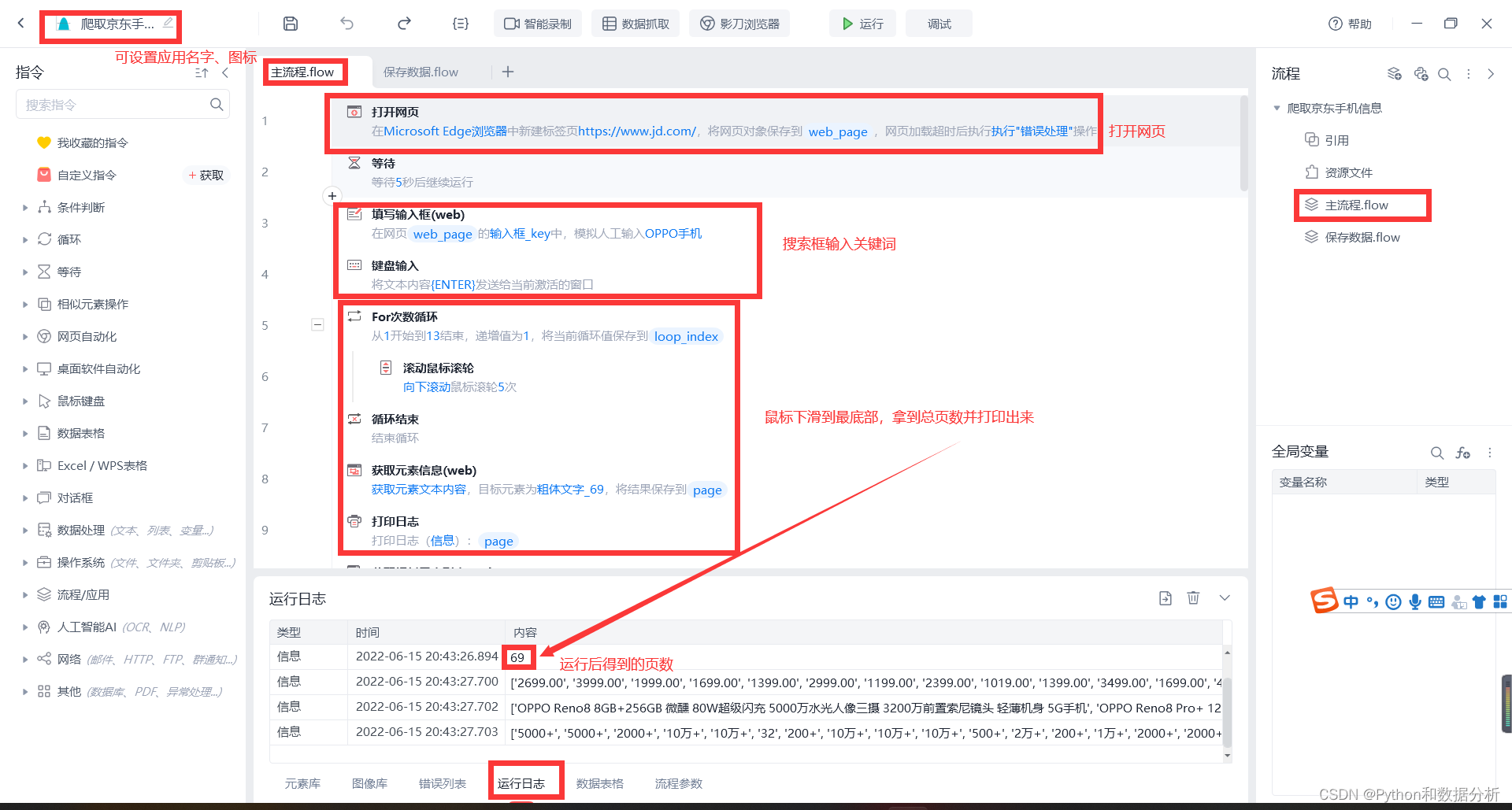The width and height of the screenshot is (1512, 810).
Task: Collapse the For次数循环 block with minus button
Action: pos(317,324)
